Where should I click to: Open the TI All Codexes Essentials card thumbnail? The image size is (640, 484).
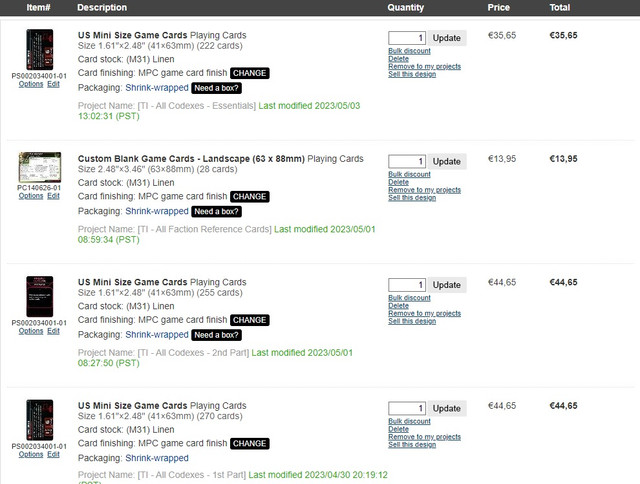(40, 49)
